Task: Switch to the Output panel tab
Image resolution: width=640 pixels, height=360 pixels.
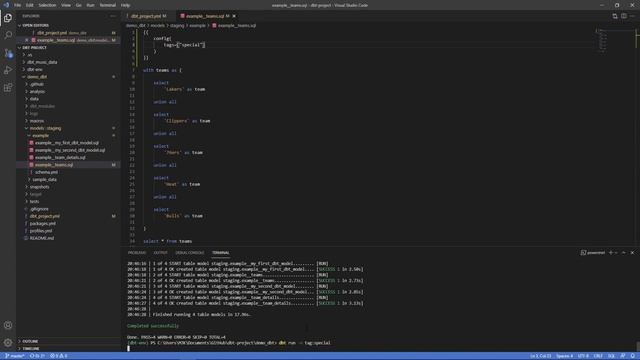Action: tap(160, 253)
